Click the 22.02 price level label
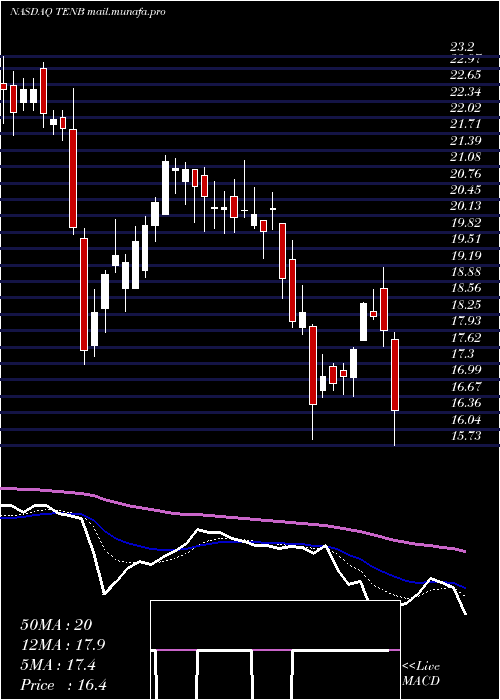500x700 pixels. [x=466, y=108]
